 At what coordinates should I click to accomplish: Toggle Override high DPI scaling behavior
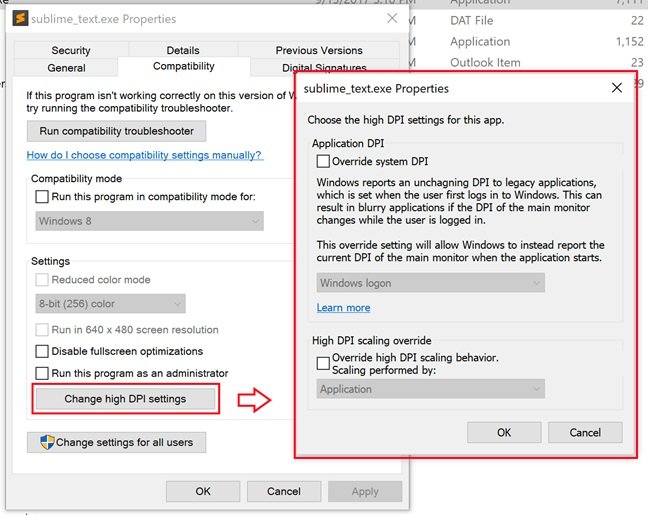323,364
